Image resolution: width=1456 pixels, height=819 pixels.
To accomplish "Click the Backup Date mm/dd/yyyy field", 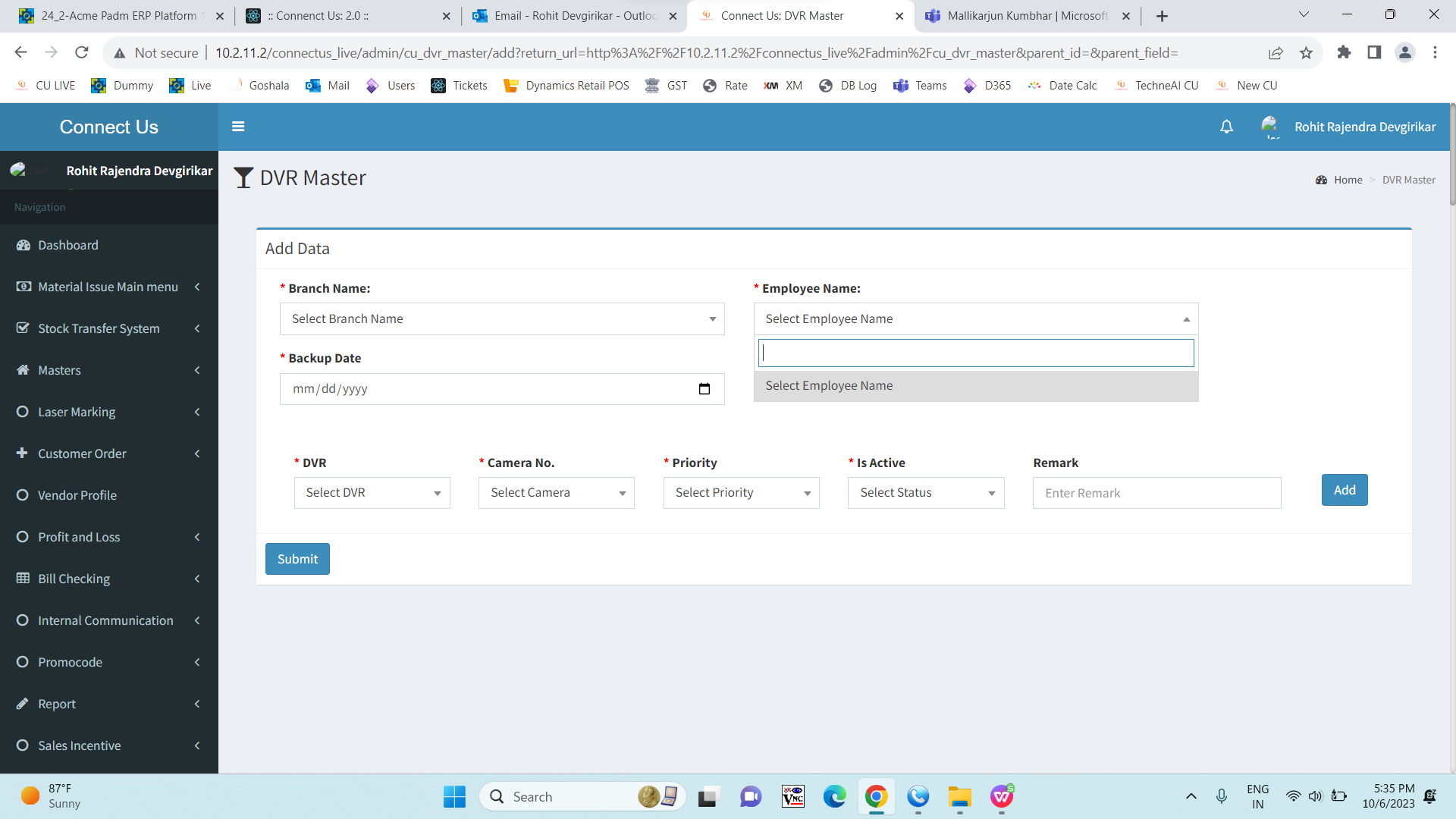I will [502, 389].
